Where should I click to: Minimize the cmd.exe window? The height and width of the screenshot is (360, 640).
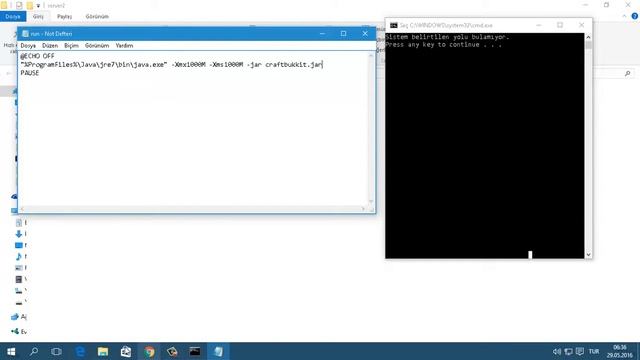pos(538,25)
